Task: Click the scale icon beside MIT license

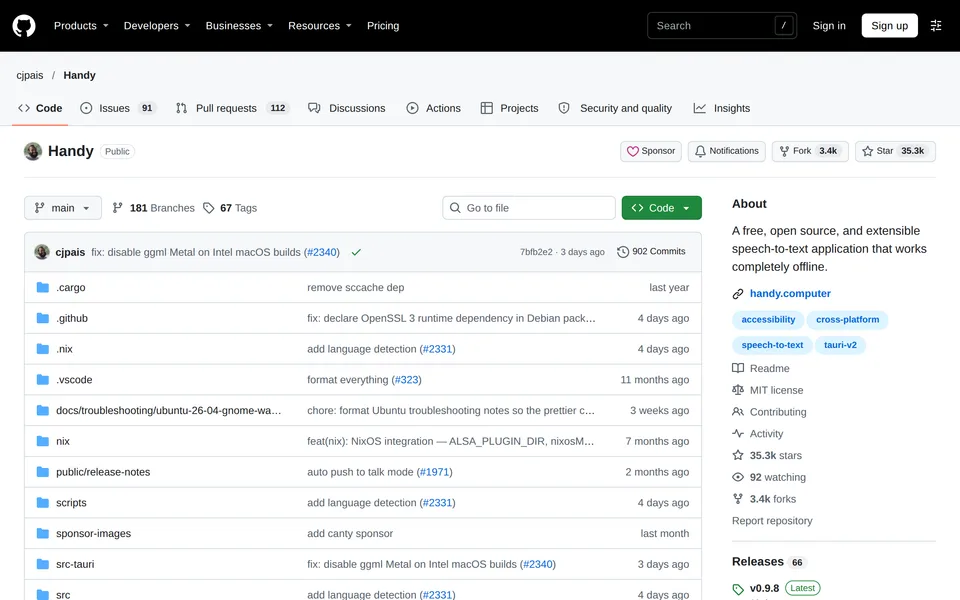Action: 738,390
